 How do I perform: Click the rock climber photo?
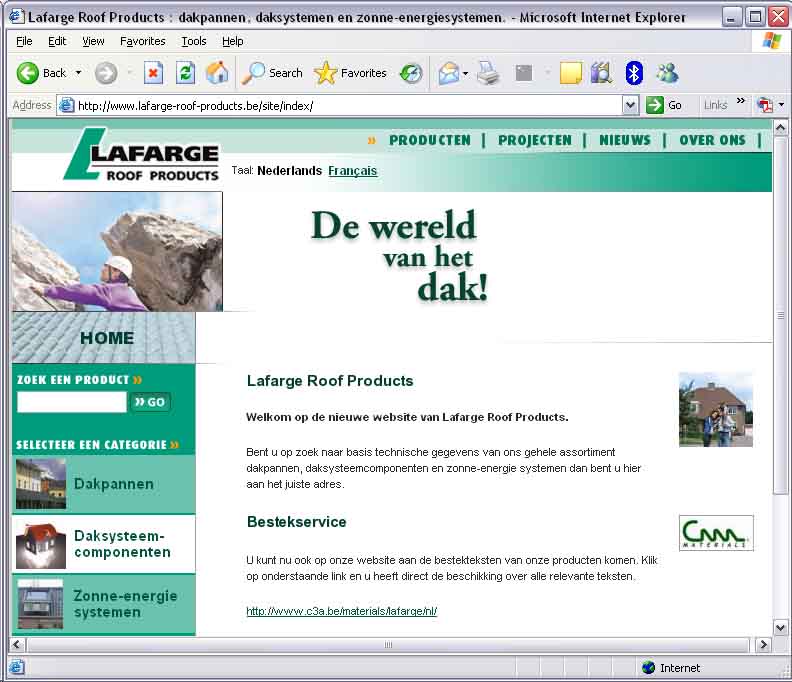click(117, 252)
